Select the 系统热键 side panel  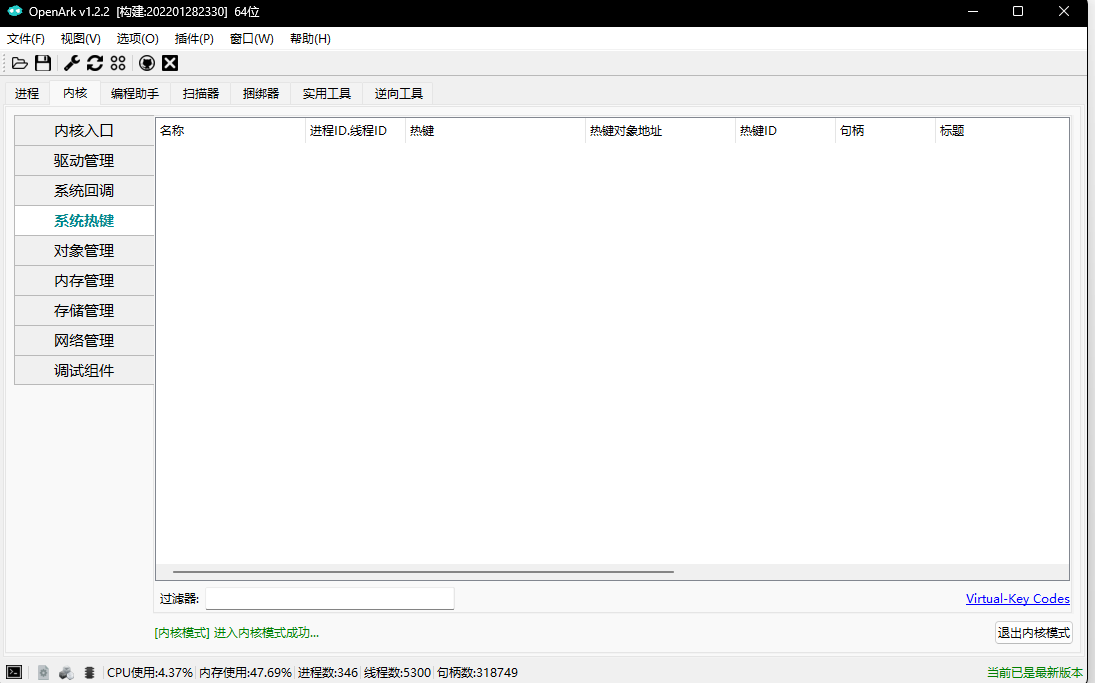(84, 221)
